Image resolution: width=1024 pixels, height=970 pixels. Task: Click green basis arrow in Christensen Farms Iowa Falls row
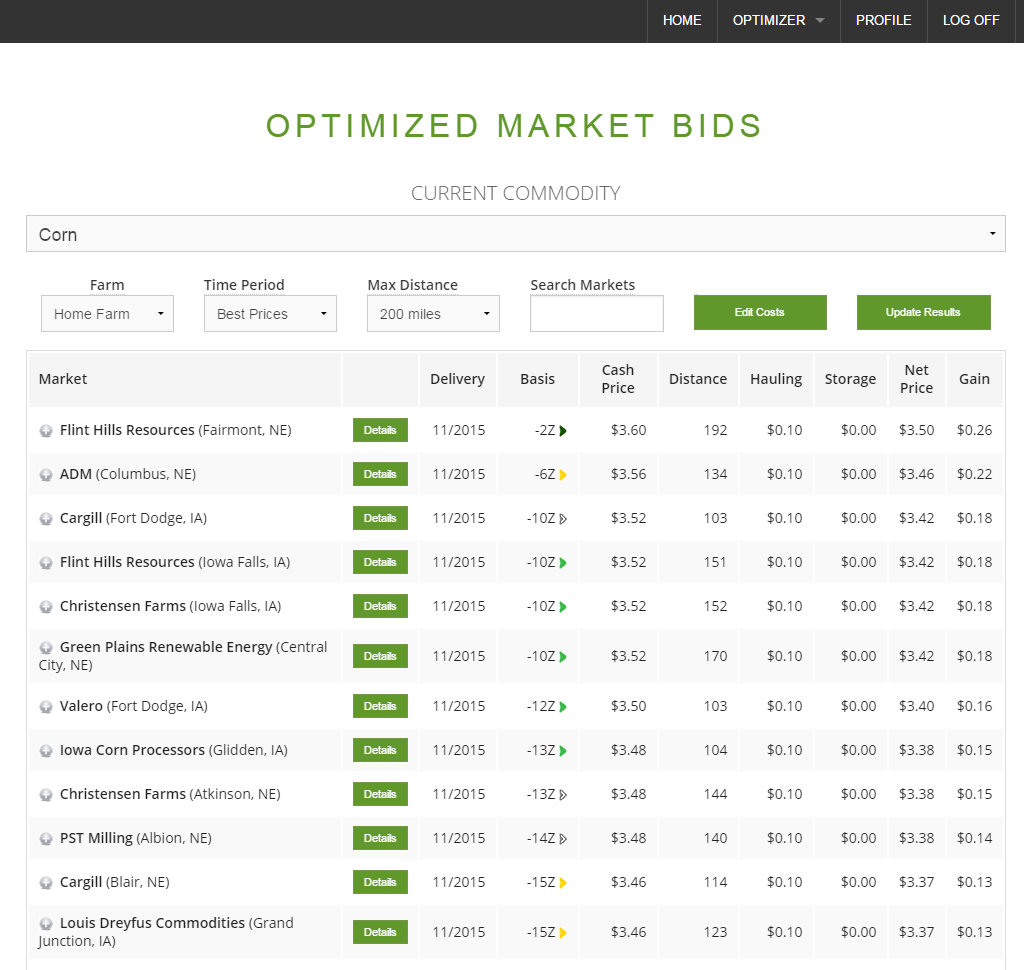563,607
